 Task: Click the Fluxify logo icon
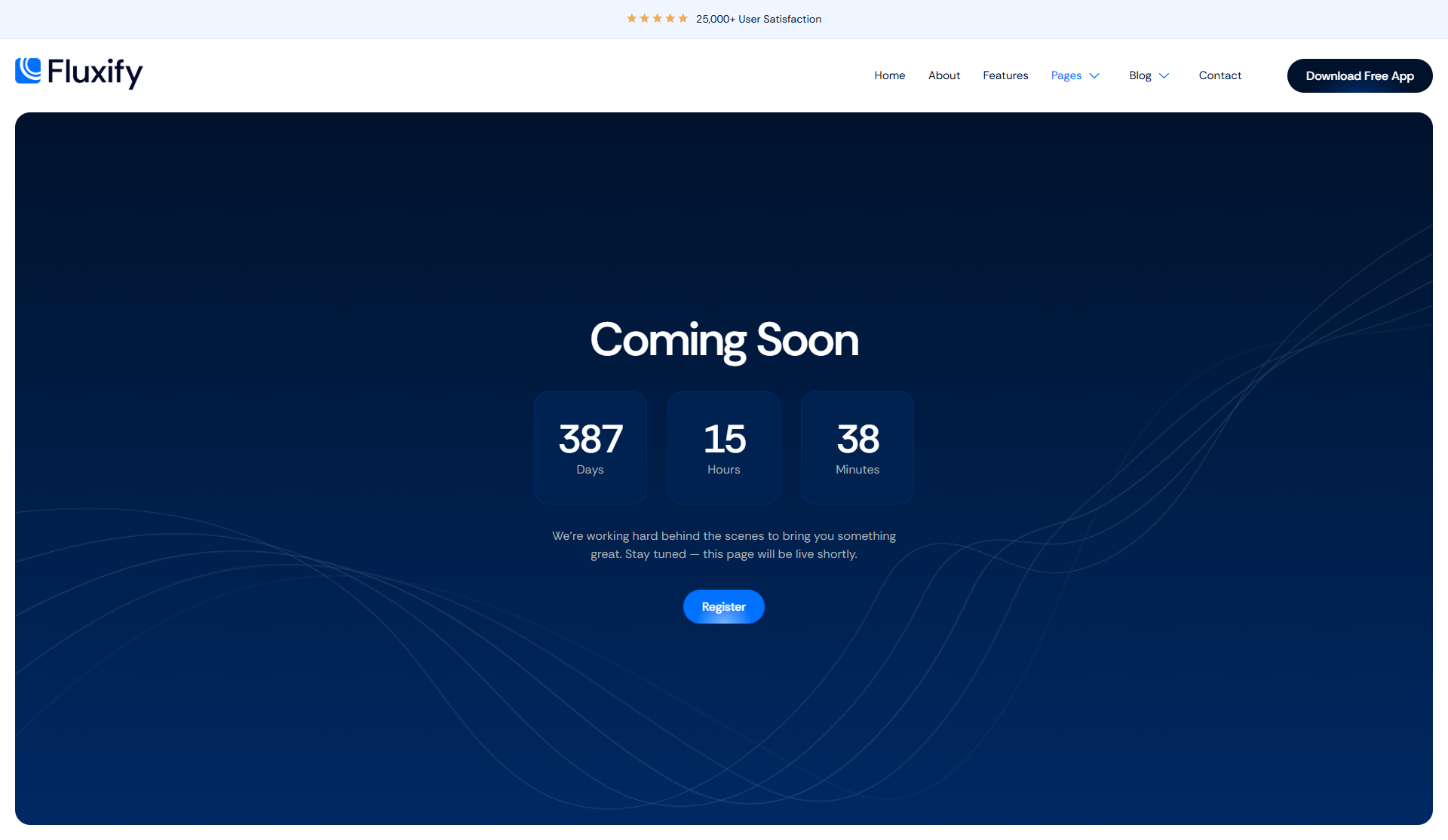coord(28,70)
